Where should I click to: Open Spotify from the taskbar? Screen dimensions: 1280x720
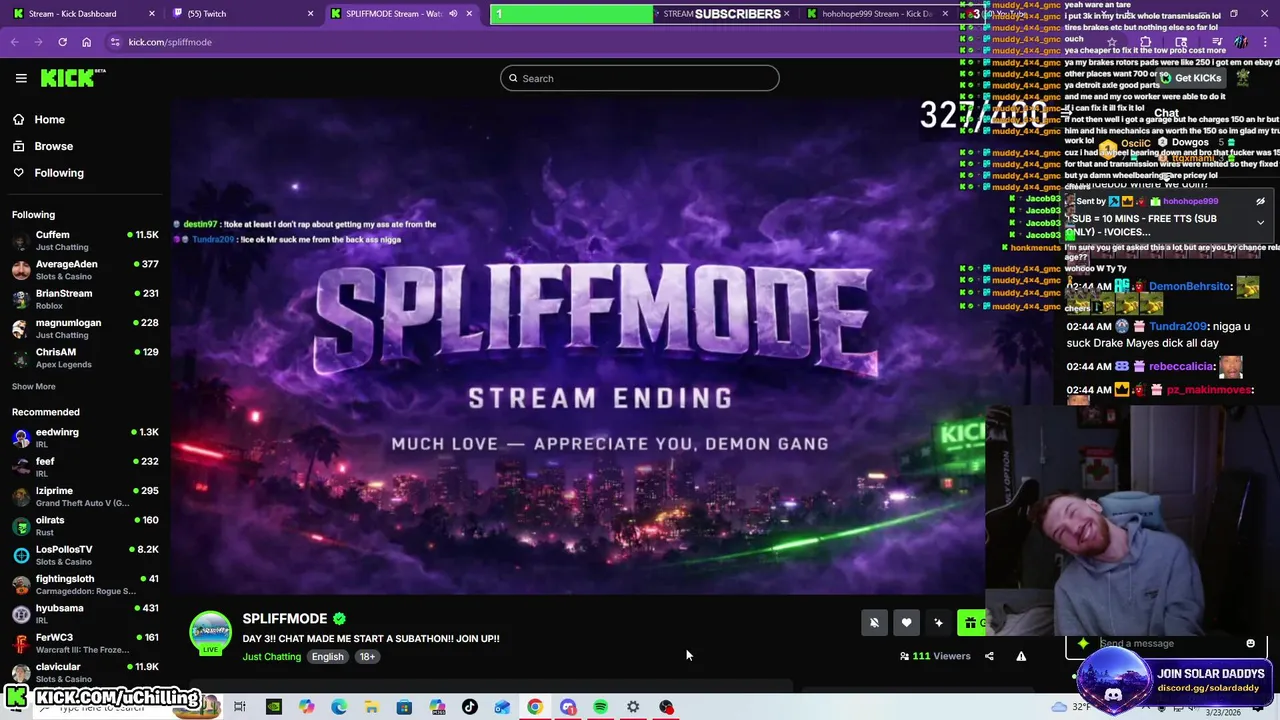tap(600, 707)
